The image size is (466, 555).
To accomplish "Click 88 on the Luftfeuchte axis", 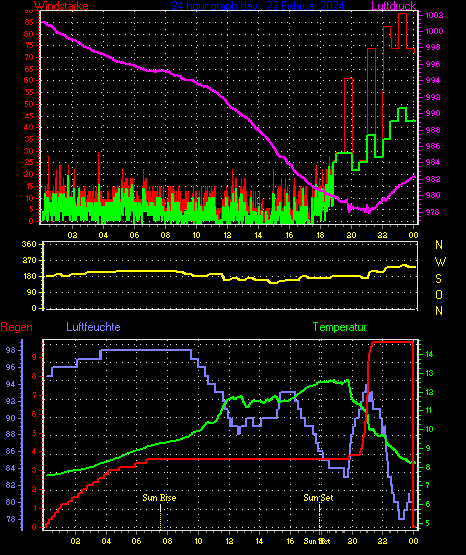I will (11, 434).
